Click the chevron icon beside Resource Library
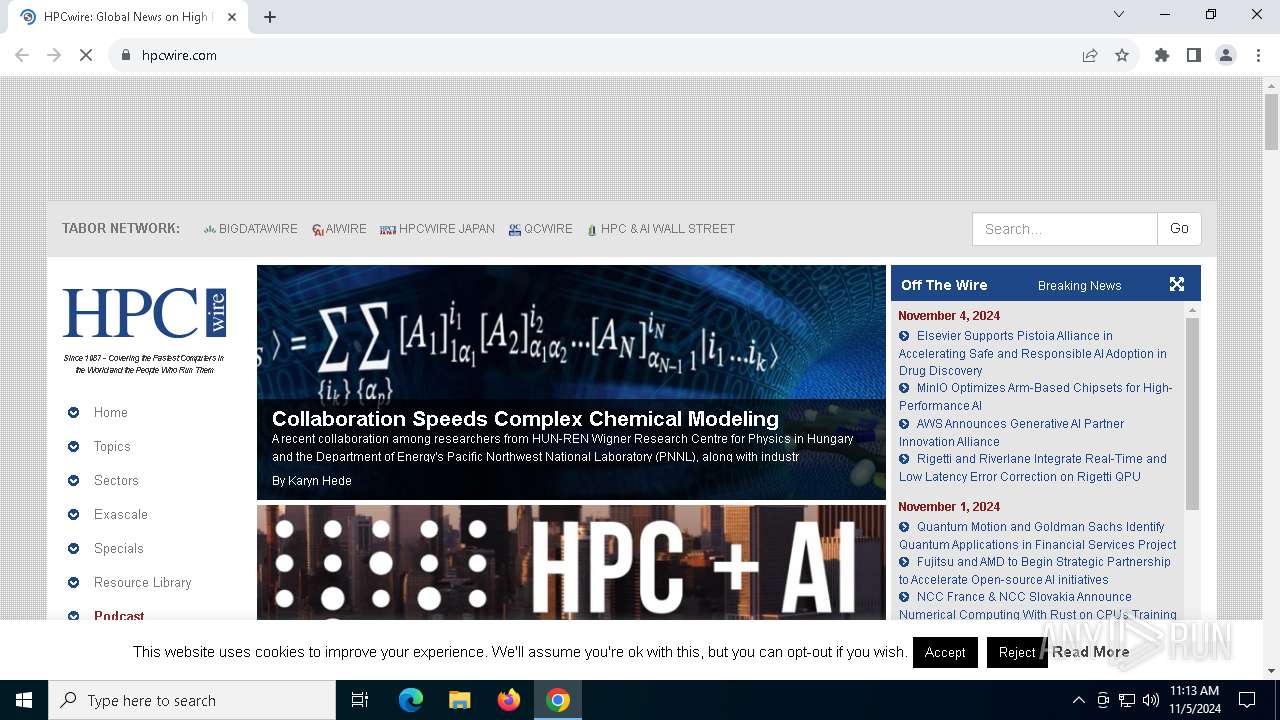1280x720 pixels. click(73, 582)
